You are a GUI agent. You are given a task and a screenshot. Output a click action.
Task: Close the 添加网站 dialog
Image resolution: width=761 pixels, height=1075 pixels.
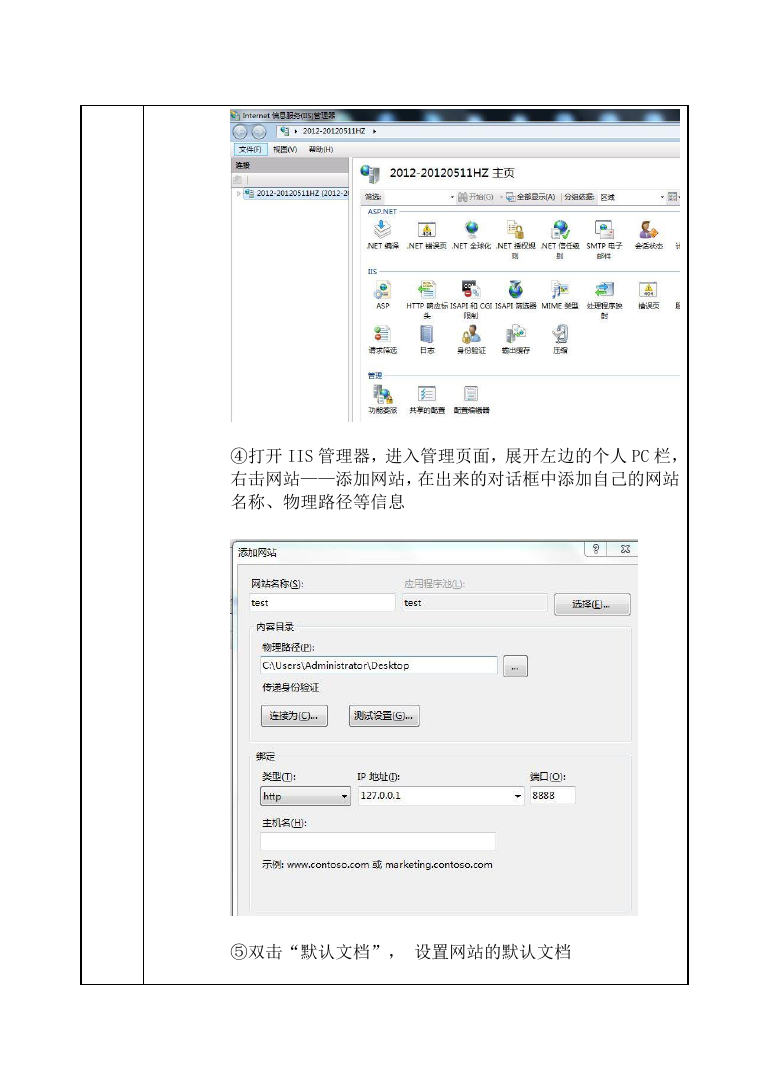click(x=625, y=548)
